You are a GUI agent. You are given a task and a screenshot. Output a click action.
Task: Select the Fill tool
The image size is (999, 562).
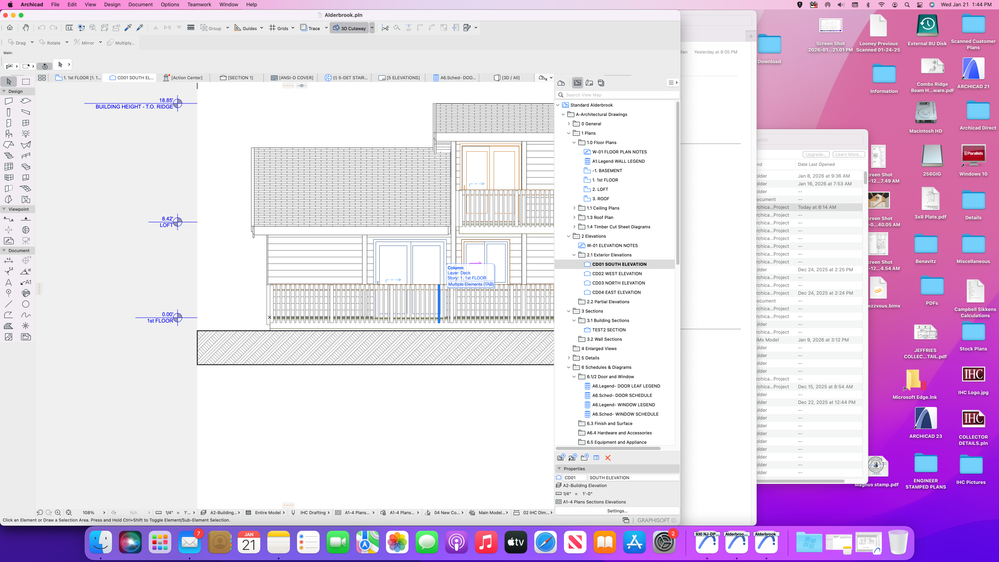click(x=9, y=326)
